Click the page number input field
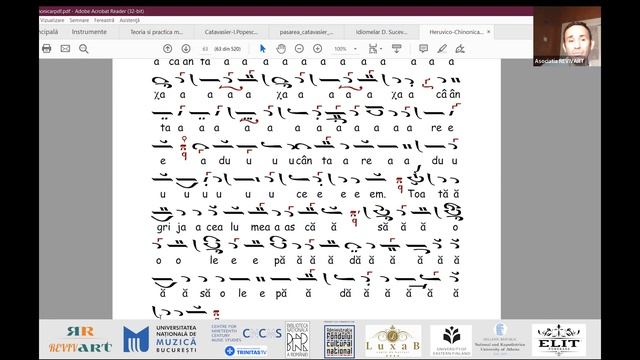This screenshot has width=640, height=360. (x=205, y=49)
